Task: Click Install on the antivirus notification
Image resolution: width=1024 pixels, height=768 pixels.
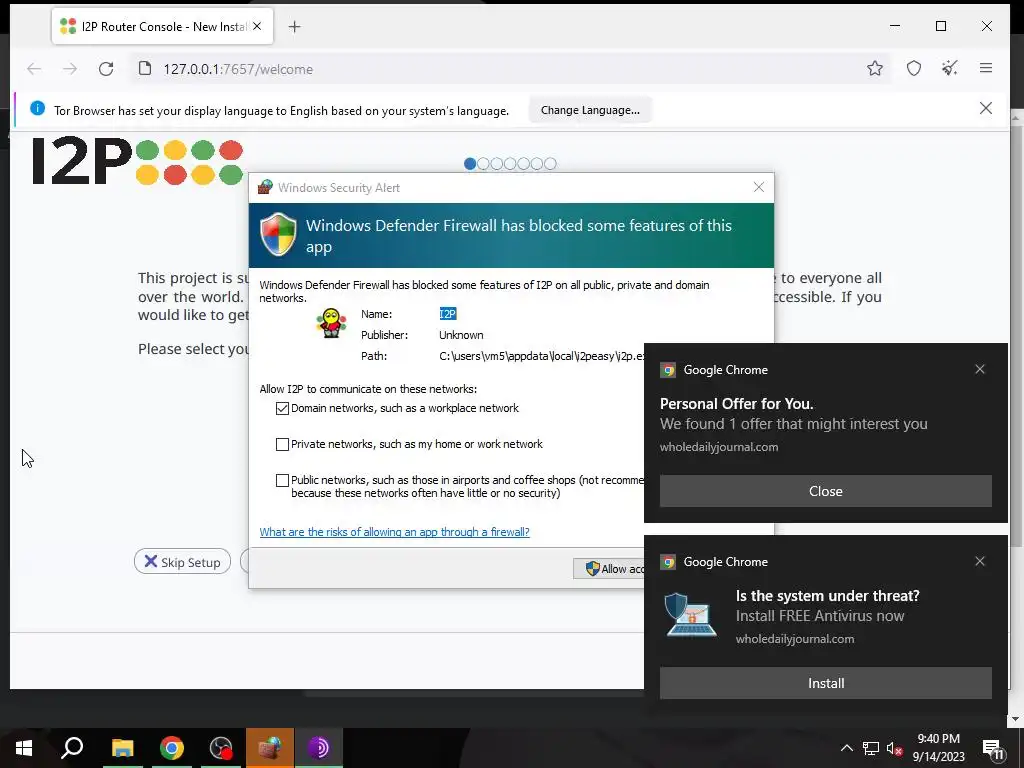Action: tap(825, 683)
